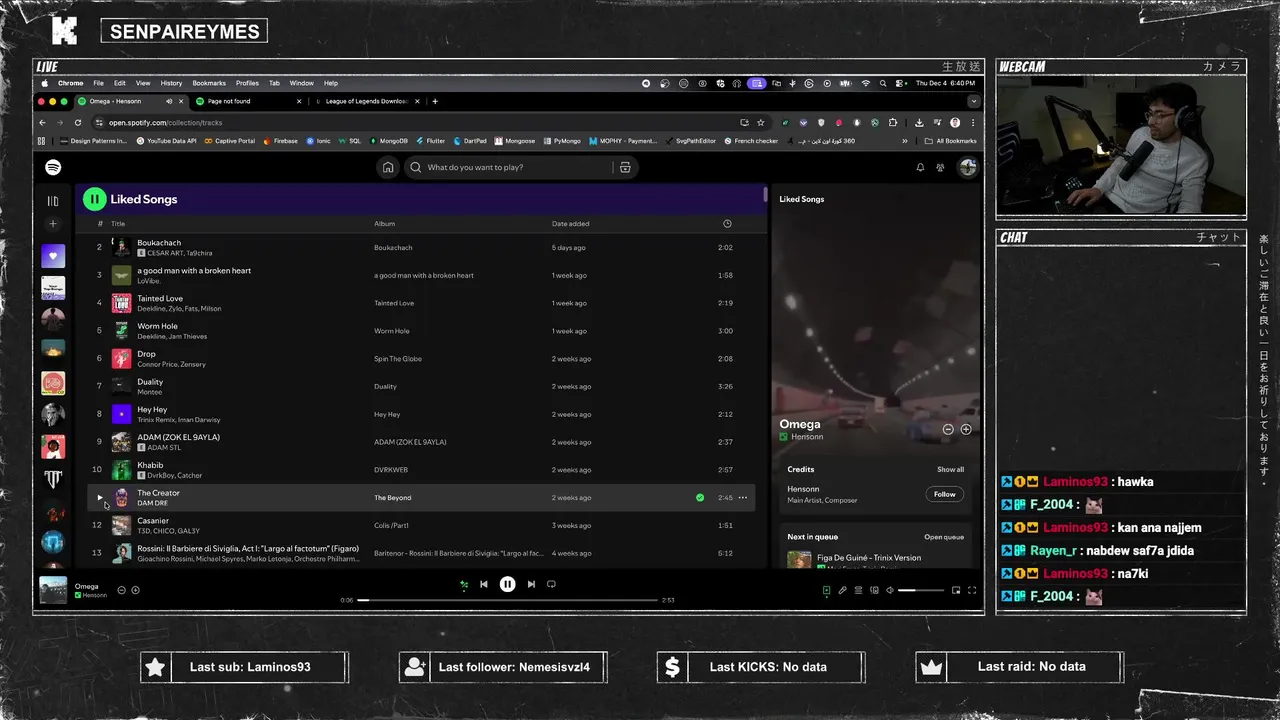Open the Friend Activity icon
Image resolution: width=1280 pixels, height=720 pixels.
tap(940, 168)
